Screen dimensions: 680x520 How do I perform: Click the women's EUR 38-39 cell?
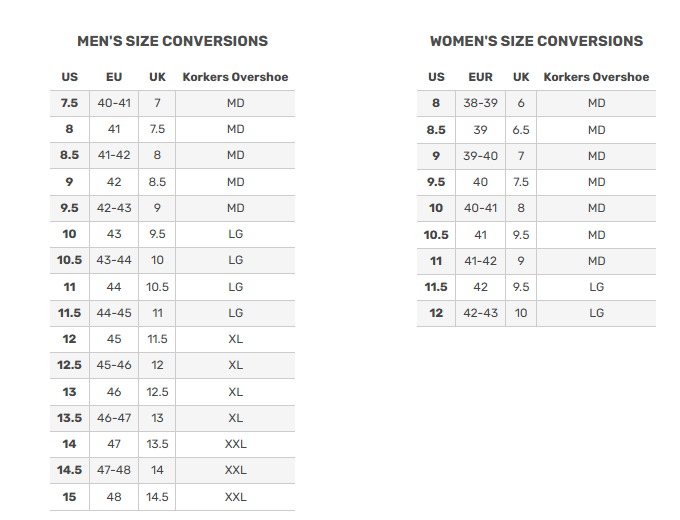(x=480, y=103)
